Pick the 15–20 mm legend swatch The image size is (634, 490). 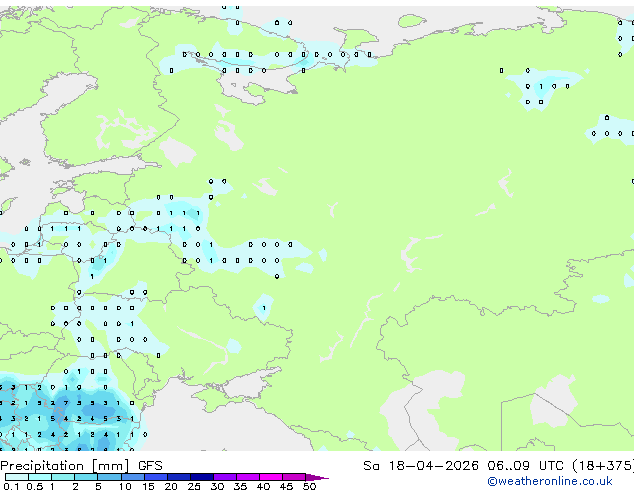pyautogui.click(x=156, y=477)
